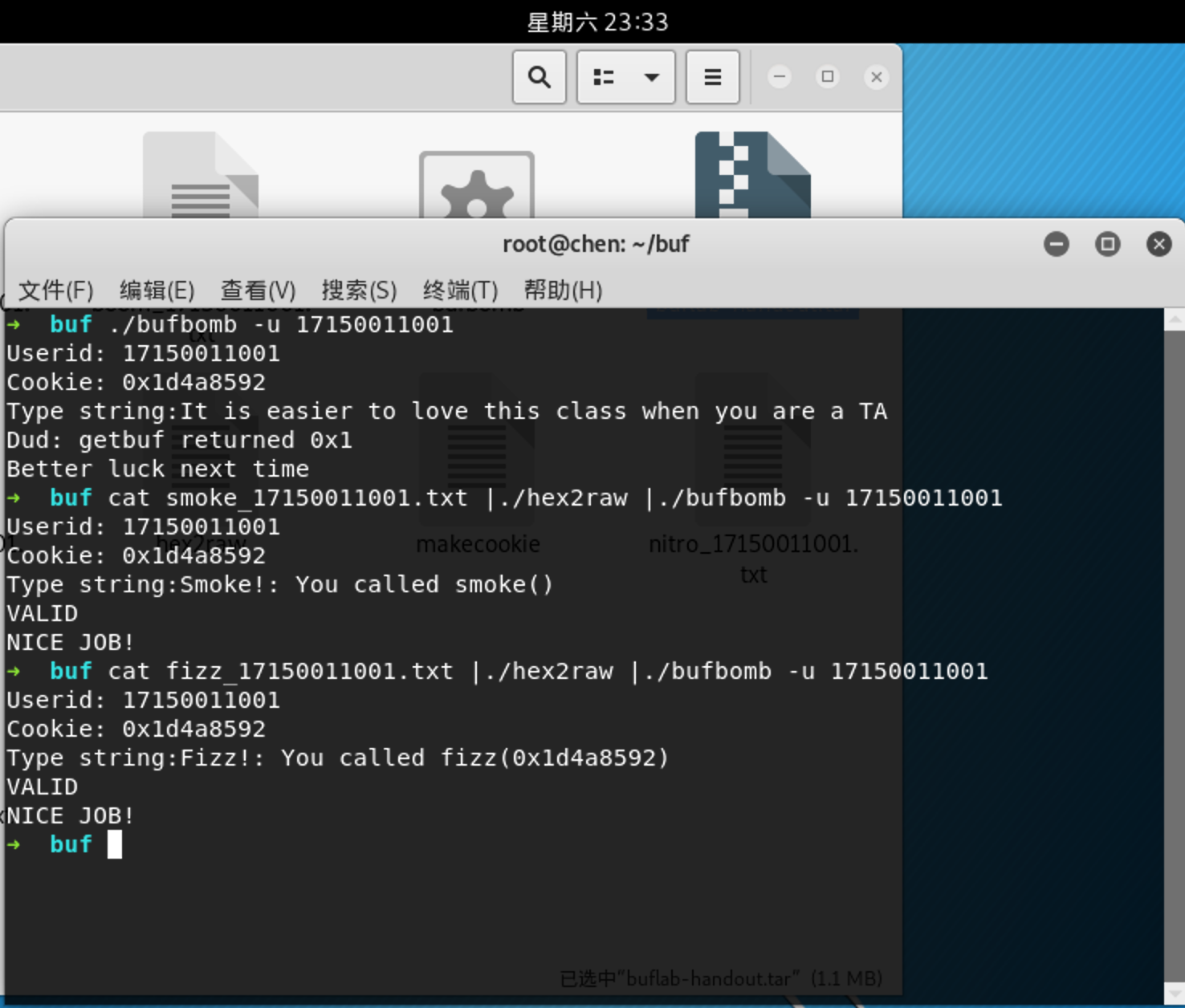The width and height of the screenshot is (1185, 1008).
Task: Click the terminal title root@chen: ~/buf
Action: (596, 244)
